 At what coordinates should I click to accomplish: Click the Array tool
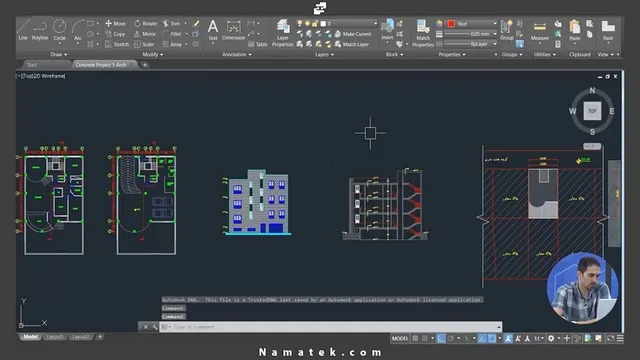tap(172, 44)
